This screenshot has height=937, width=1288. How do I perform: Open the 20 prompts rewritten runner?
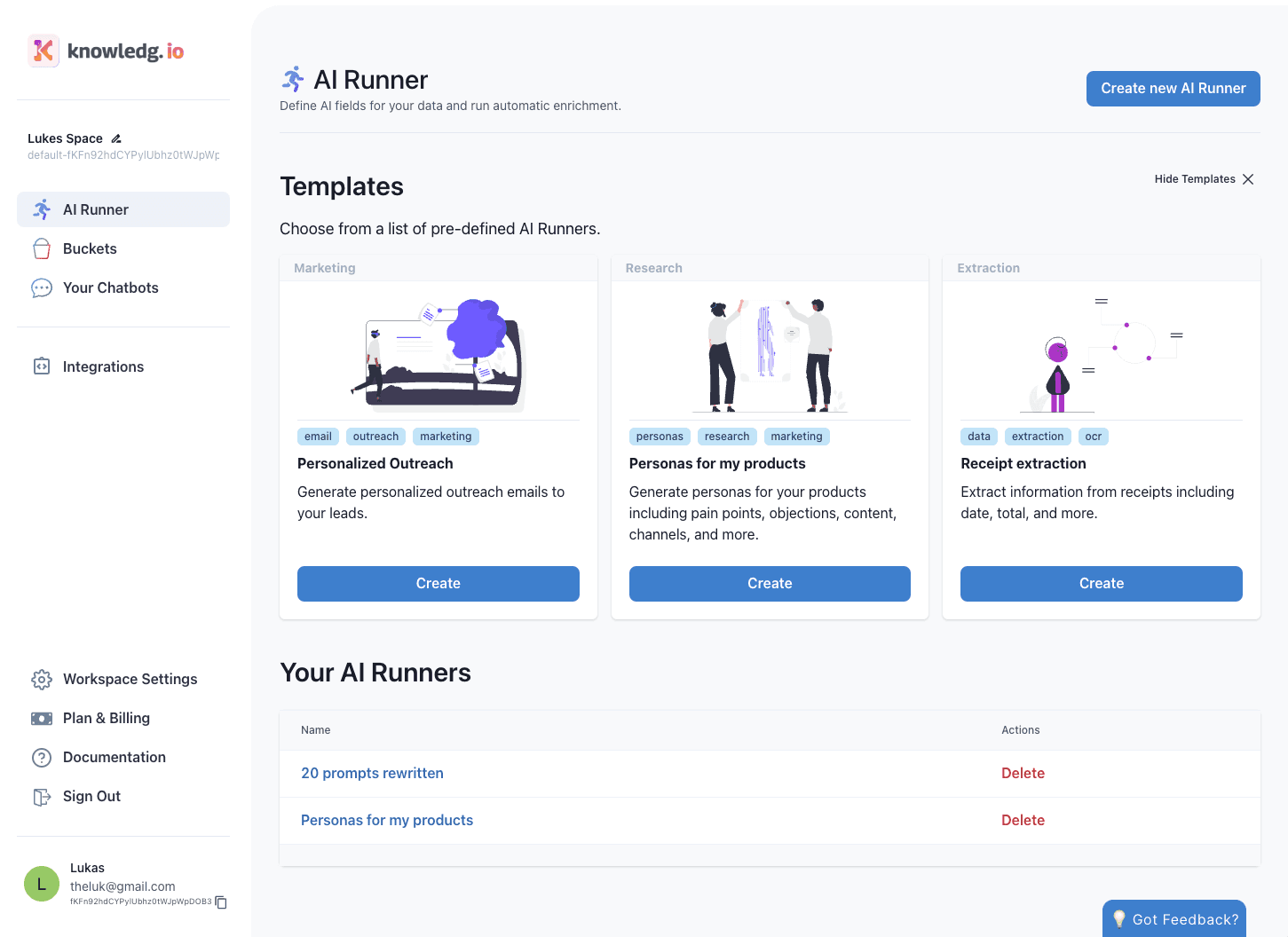tap(372, 773)
